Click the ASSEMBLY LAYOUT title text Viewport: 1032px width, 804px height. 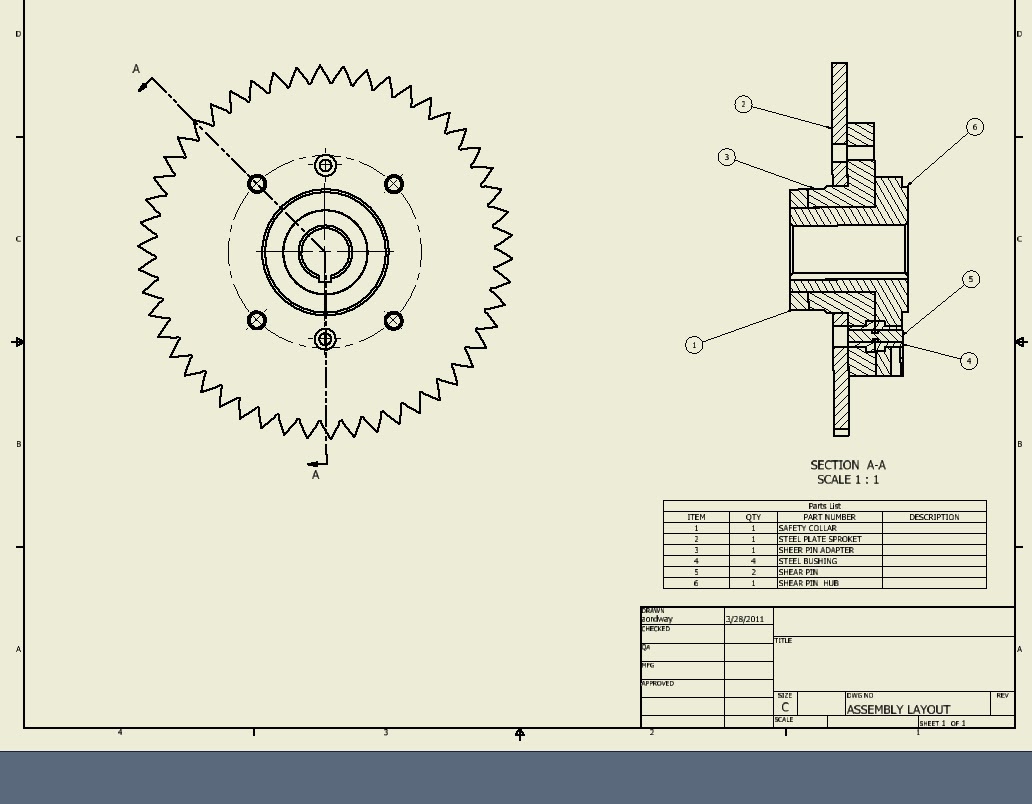[898, 709]
